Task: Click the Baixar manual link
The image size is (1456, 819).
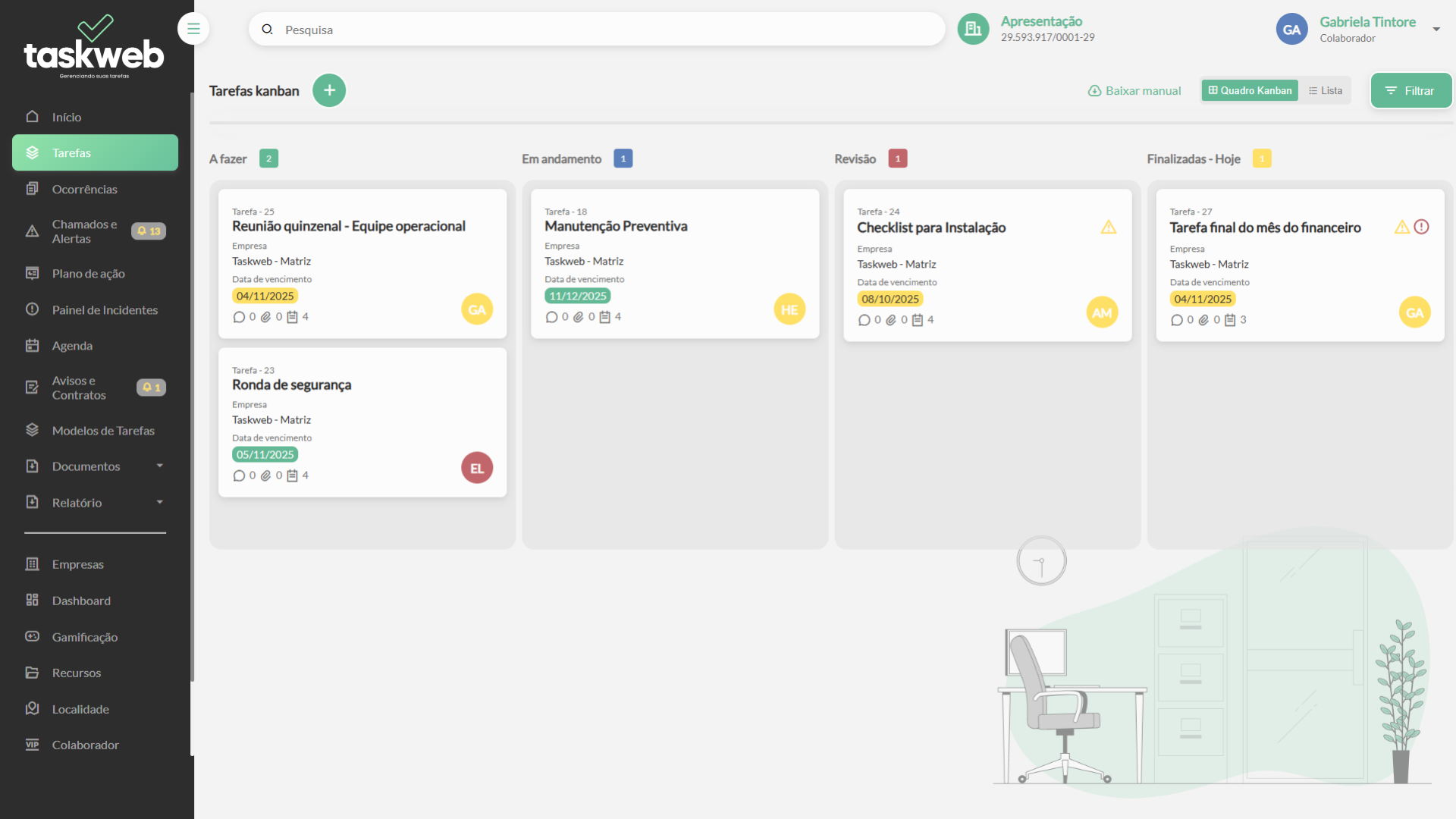Action: pos(1134,90)
